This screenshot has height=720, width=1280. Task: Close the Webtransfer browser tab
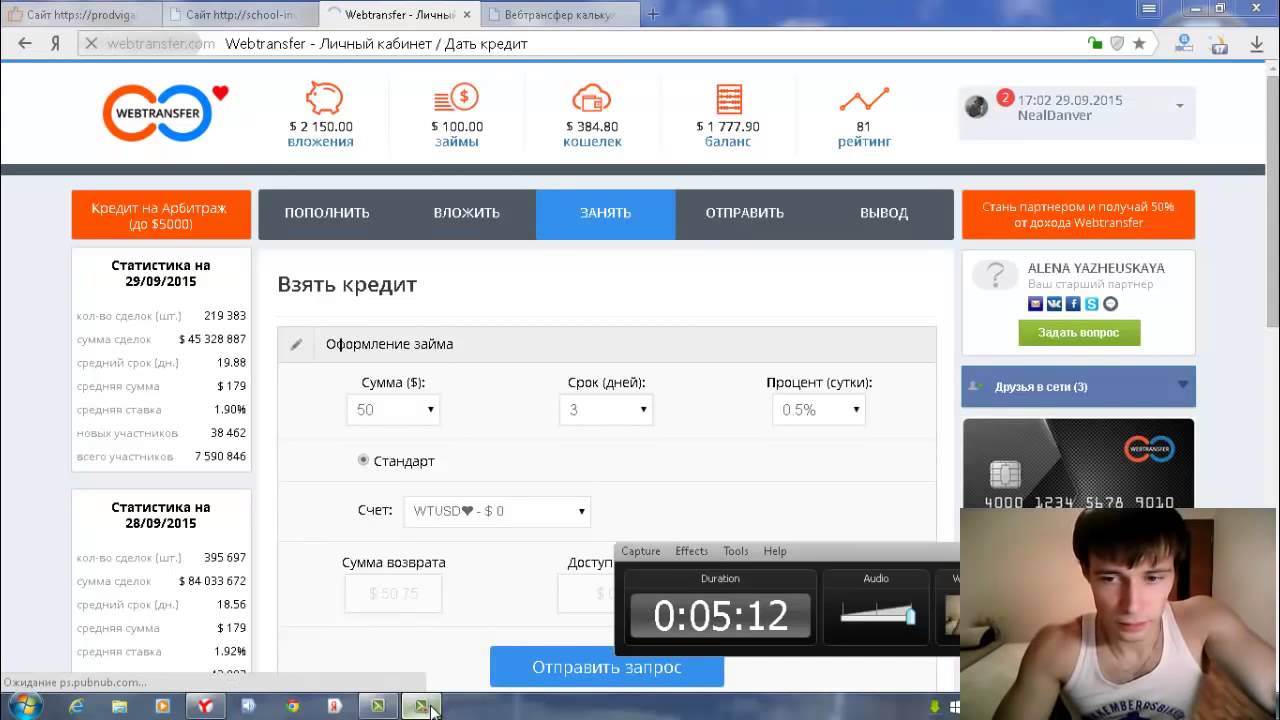coord(467,15)
